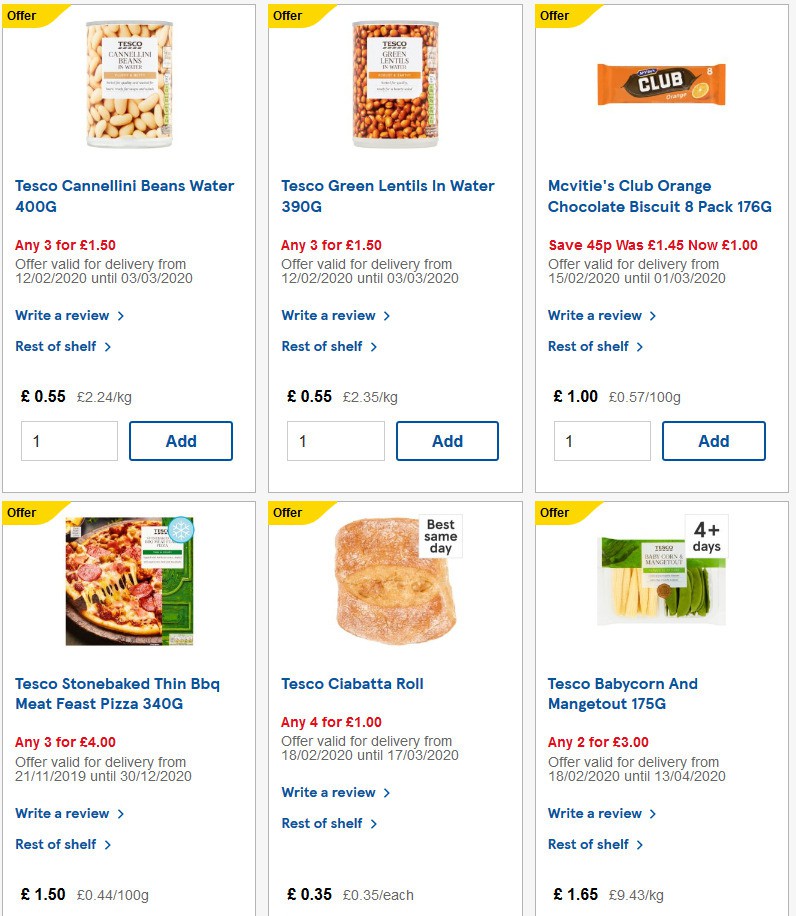Write a review for the Cannellini Beans
The height and width of the screenshot is (916, 796).
(62, 315)
